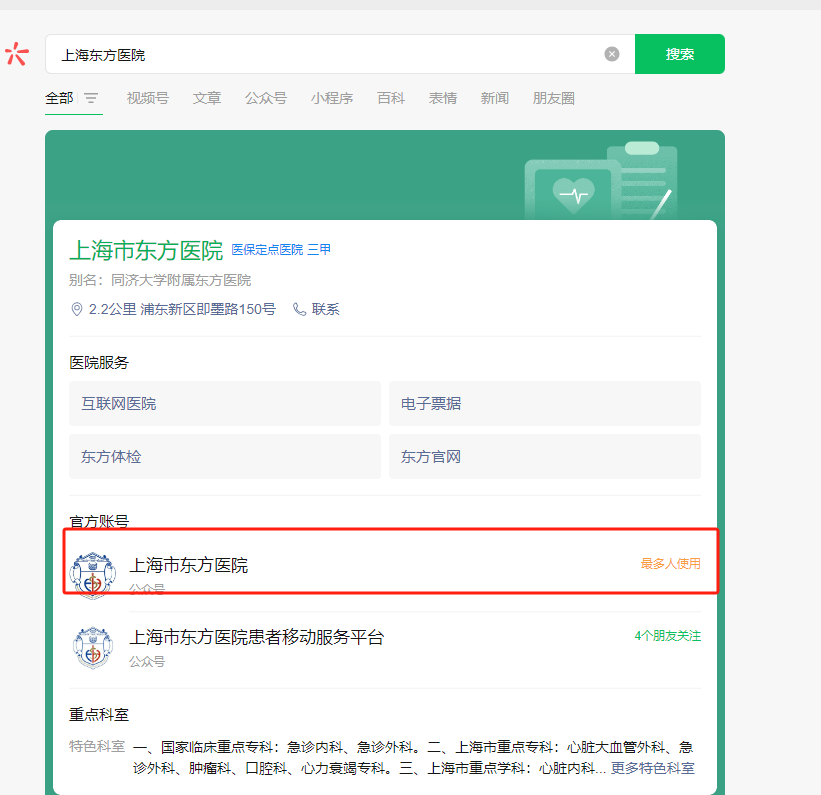Click avatar of 患者移动服务平台 account
Screen dimensions: 821x795
click(x=93, y=648)
